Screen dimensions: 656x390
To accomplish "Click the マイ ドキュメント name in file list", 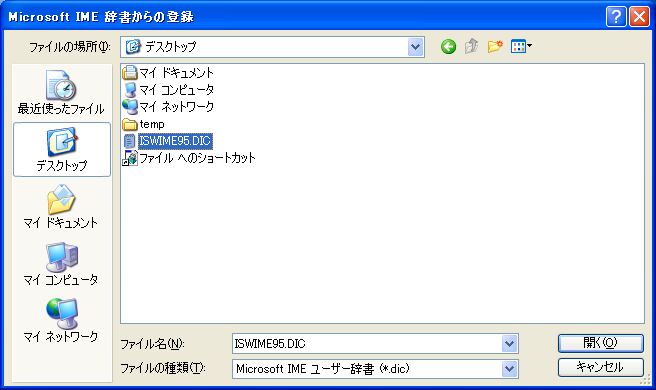I will coord(177,73).
